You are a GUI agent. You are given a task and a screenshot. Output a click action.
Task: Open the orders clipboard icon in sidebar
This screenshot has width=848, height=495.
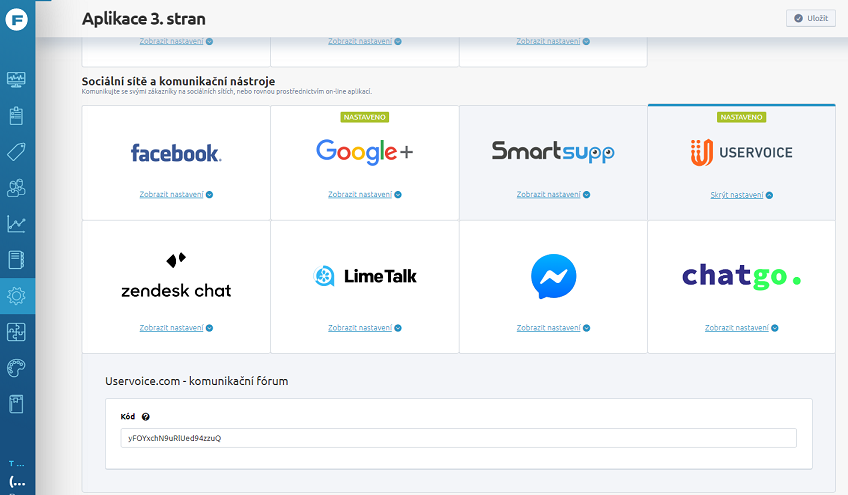click(16, 115)
